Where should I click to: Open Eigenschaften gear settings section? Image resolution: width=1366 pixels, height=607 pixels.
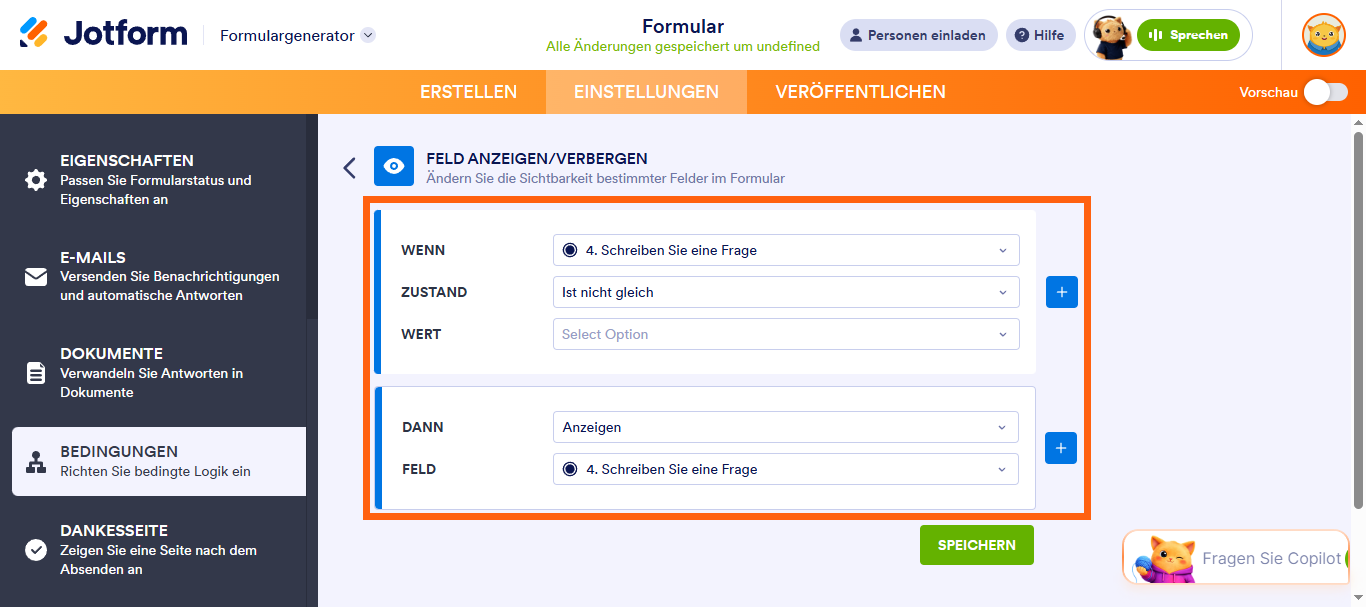coord(159,179)
